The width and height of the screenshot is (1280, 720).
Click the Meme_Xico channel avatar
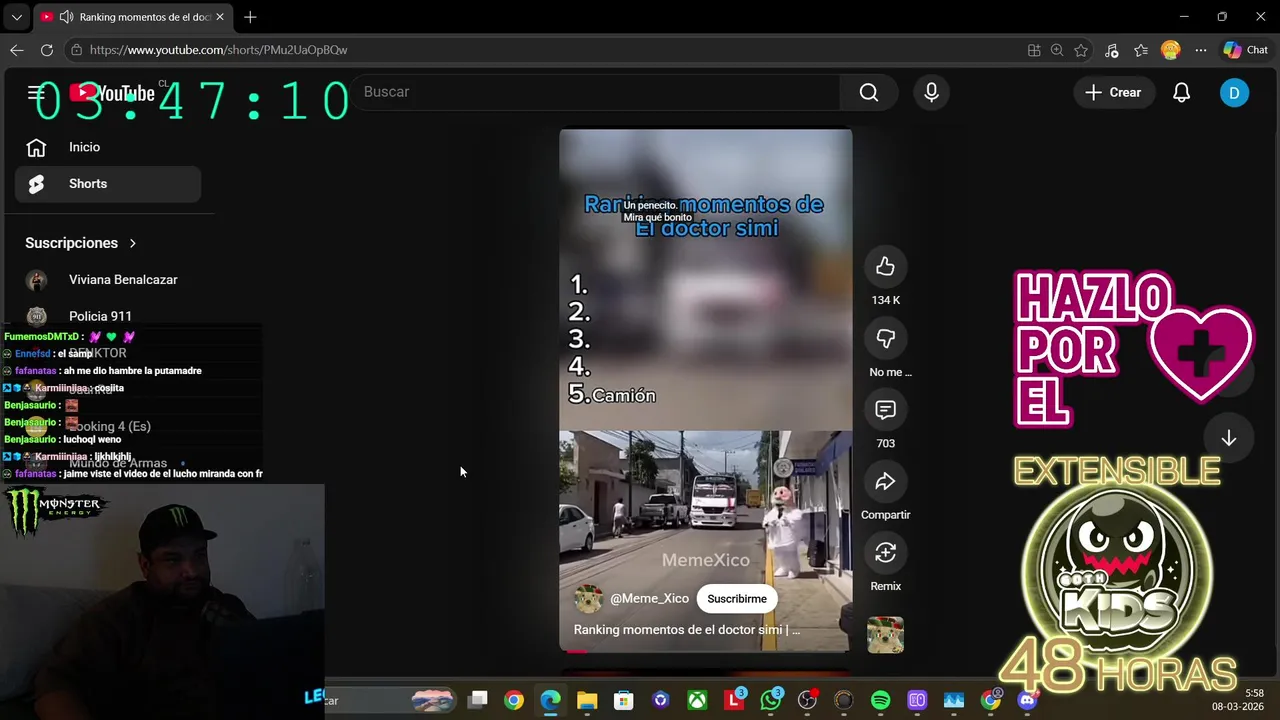588,599
